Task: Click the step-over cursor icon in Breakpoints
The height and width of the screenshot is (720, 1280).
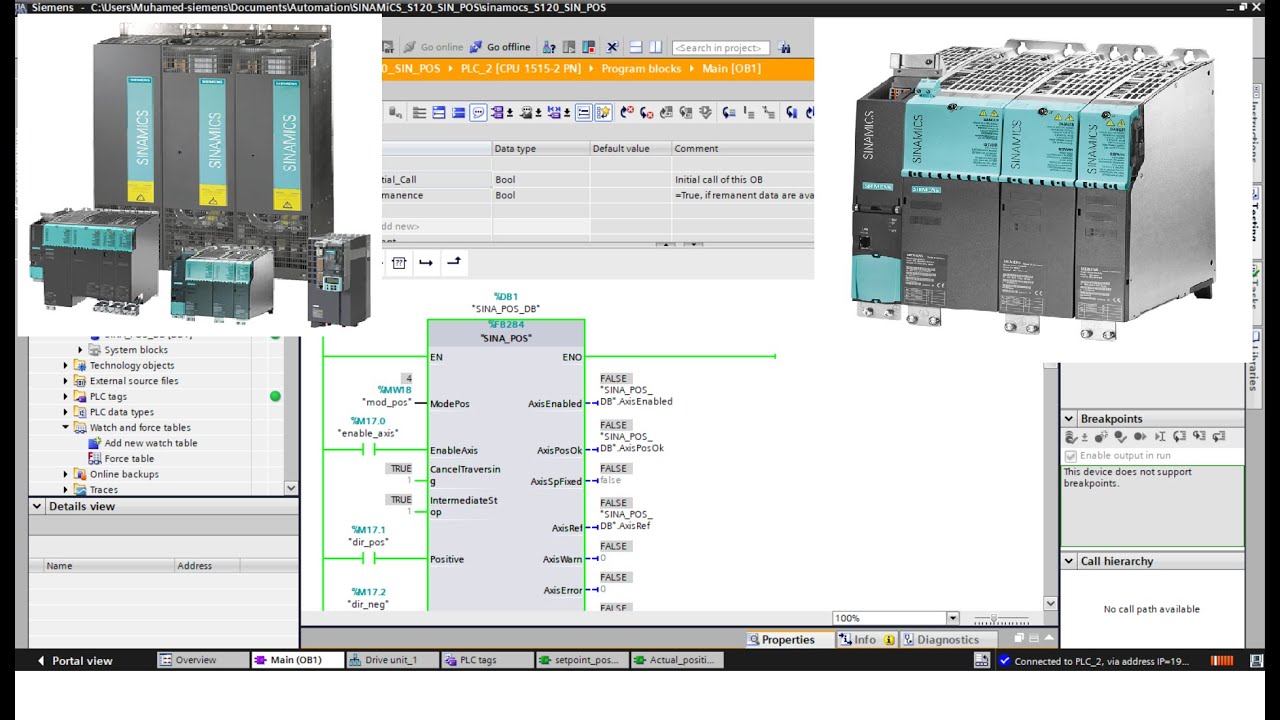Action: pyautogui.click(x=1160, y=437)
